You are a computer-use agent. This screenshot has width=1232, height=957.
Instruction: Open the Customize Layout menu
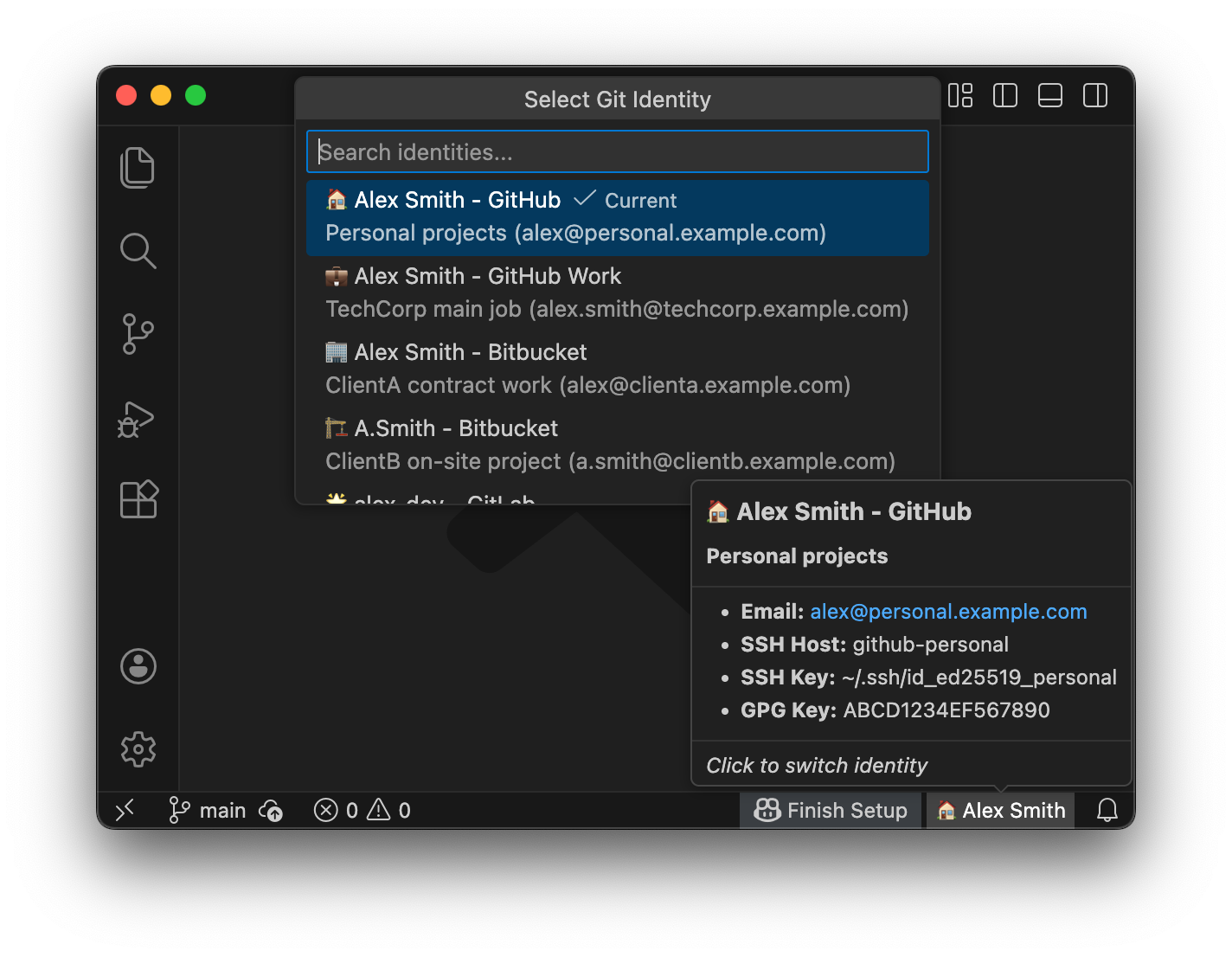pyautogui.click(x=960, y=95)
